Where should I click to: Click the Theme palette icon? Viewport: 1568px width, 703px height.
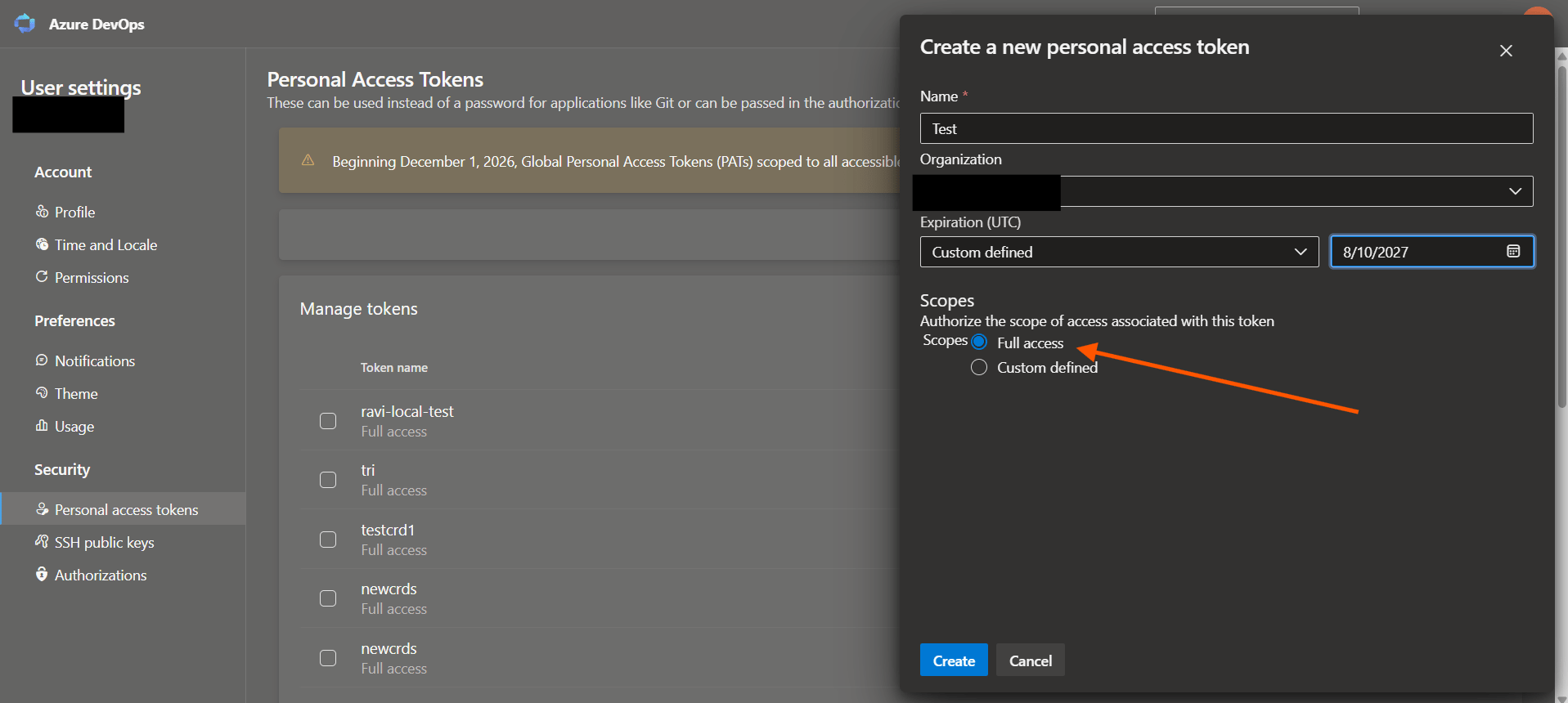tap(42, 393)
